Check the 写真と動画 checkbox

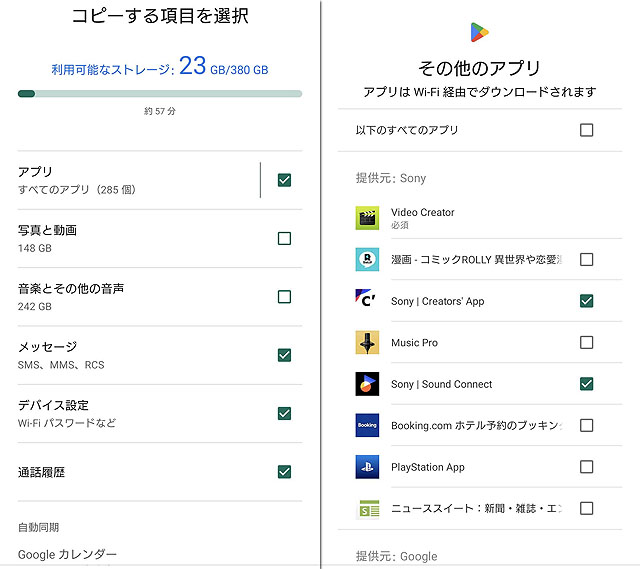284,238
